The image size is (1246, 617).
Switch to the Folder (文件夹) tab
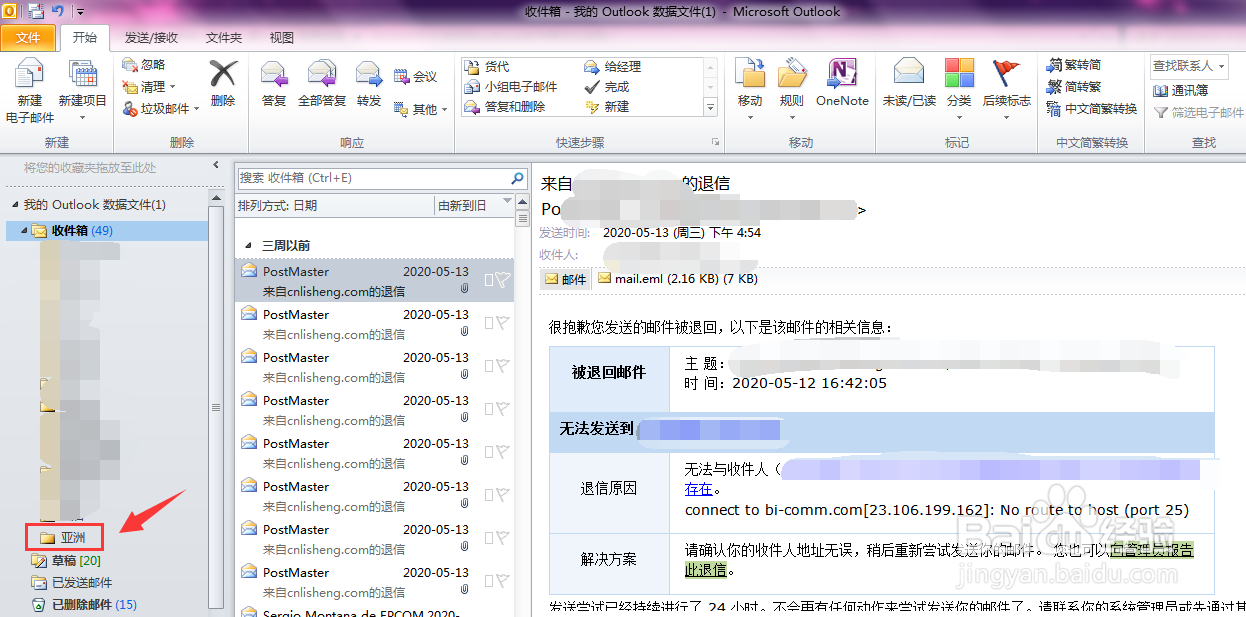(x=224, y=38)
